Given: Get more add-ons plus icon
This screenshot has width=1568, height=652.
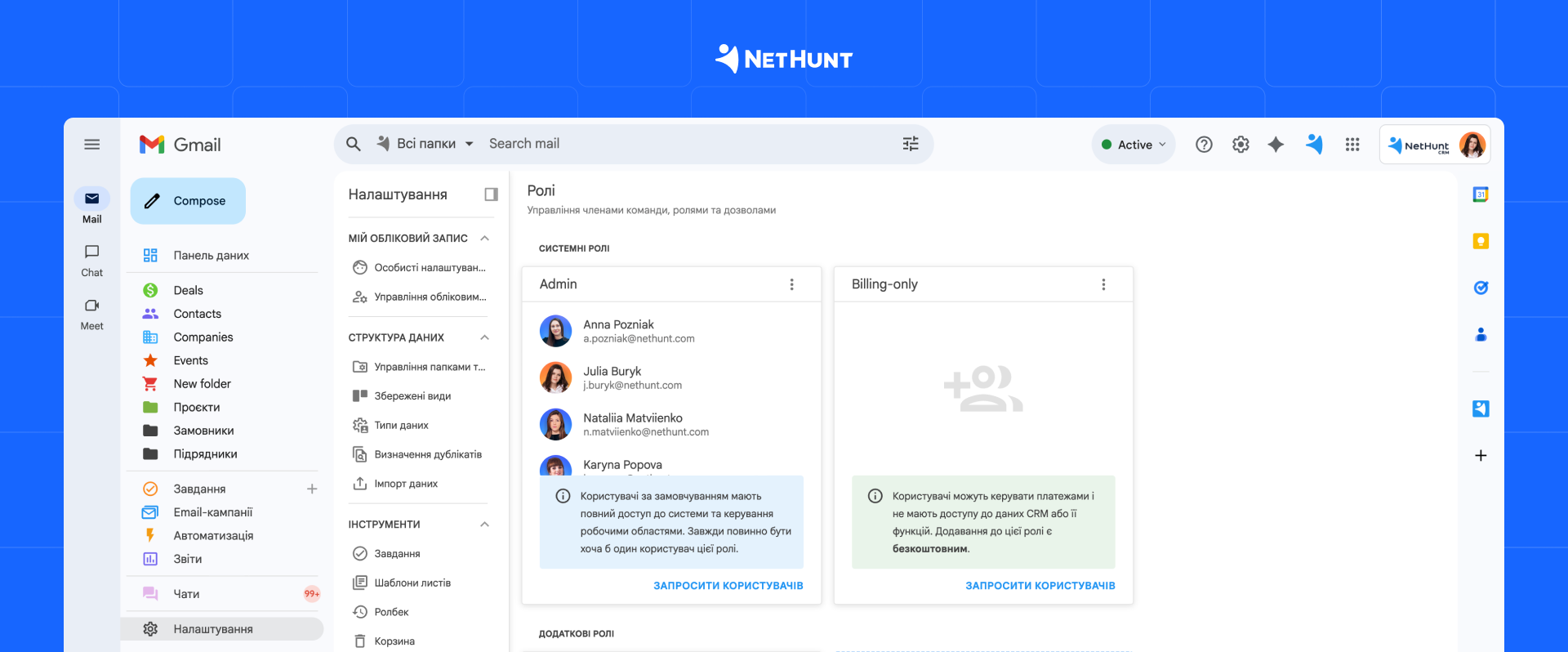Looking at the screenshot, I should 1481,455.
